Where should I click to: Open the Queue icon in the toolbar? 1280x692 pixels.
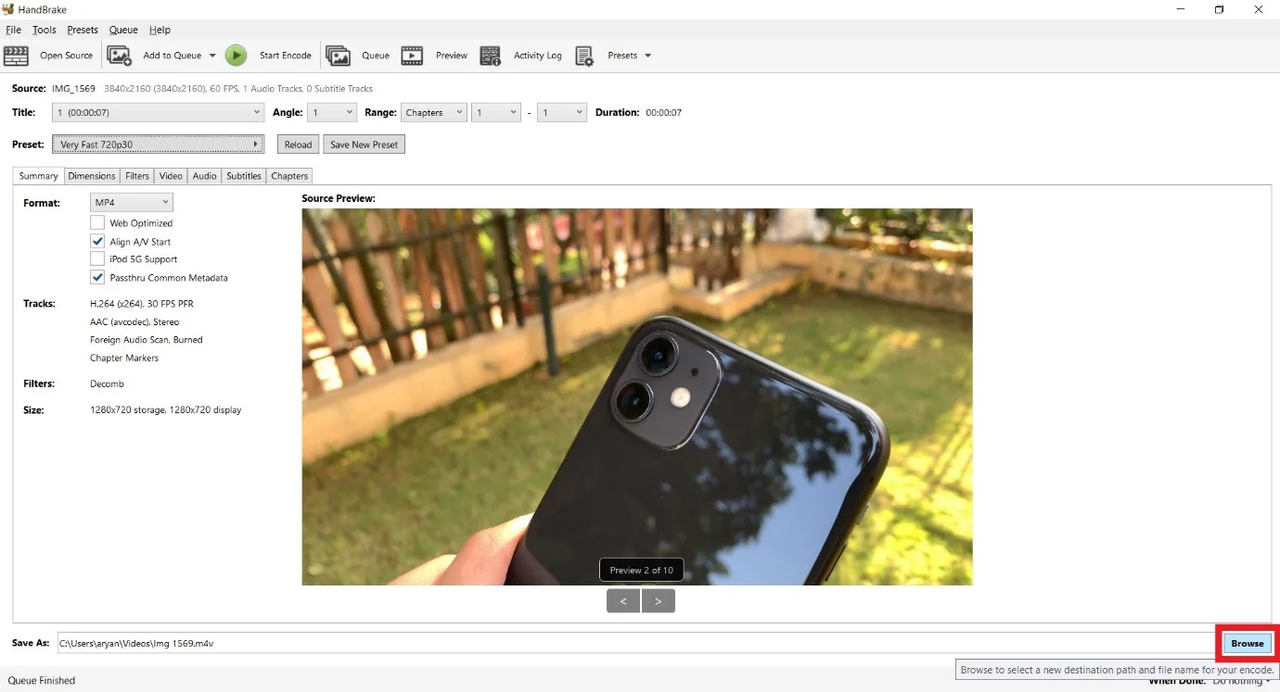coord(338,55)
